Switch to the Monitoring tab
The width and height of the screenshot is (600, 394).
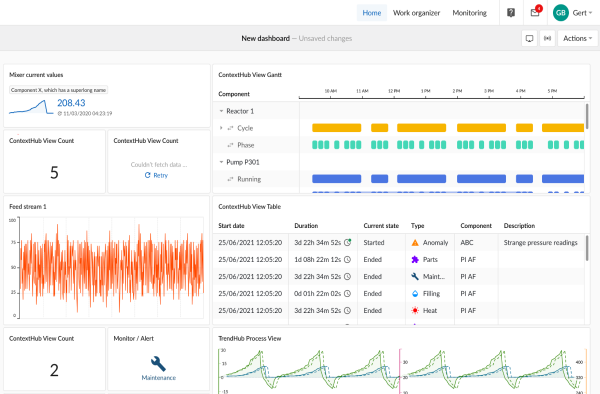(x=470, y=13)
